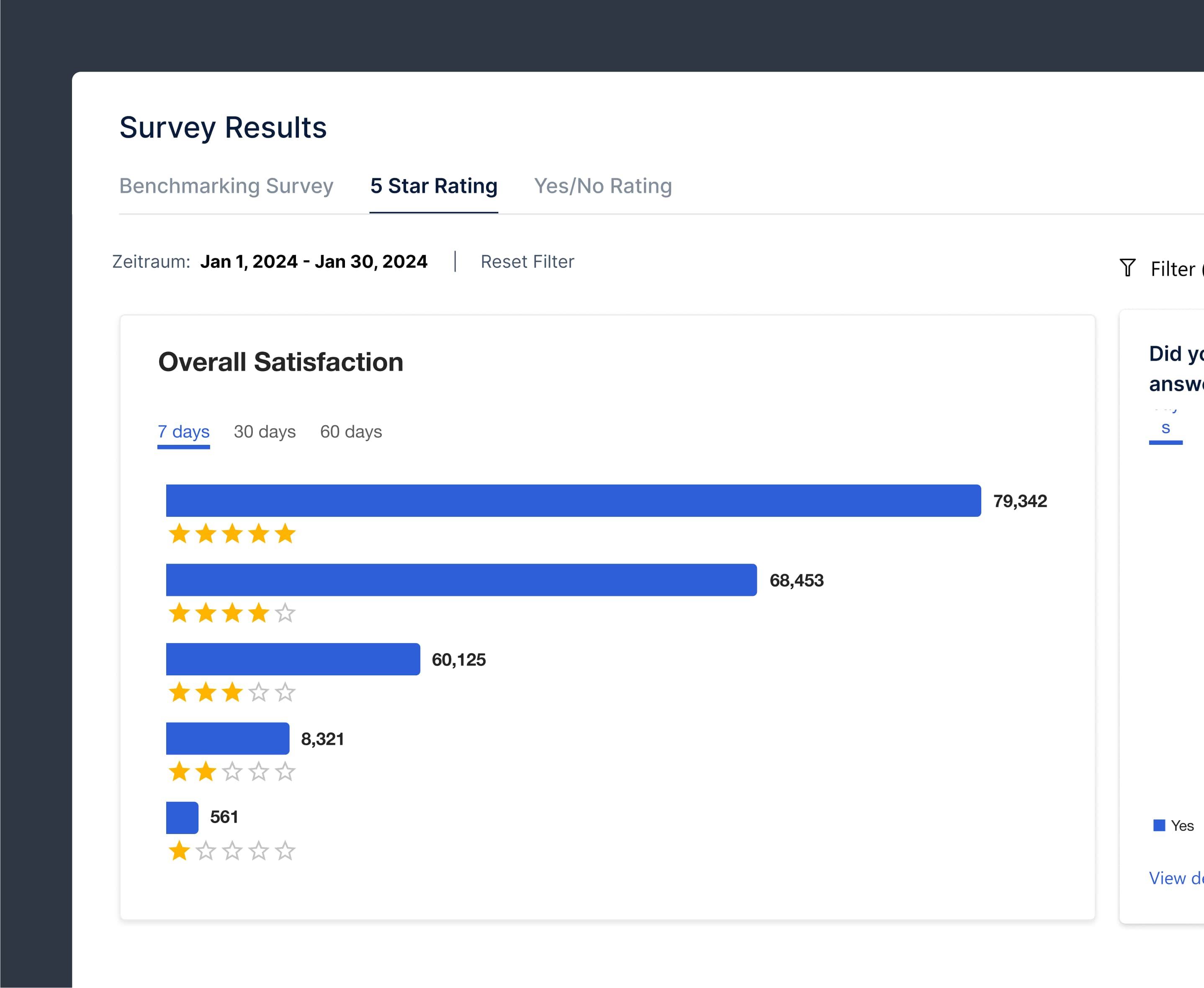
Task: Select the 5 Star Rating tab
Action: 434,185
